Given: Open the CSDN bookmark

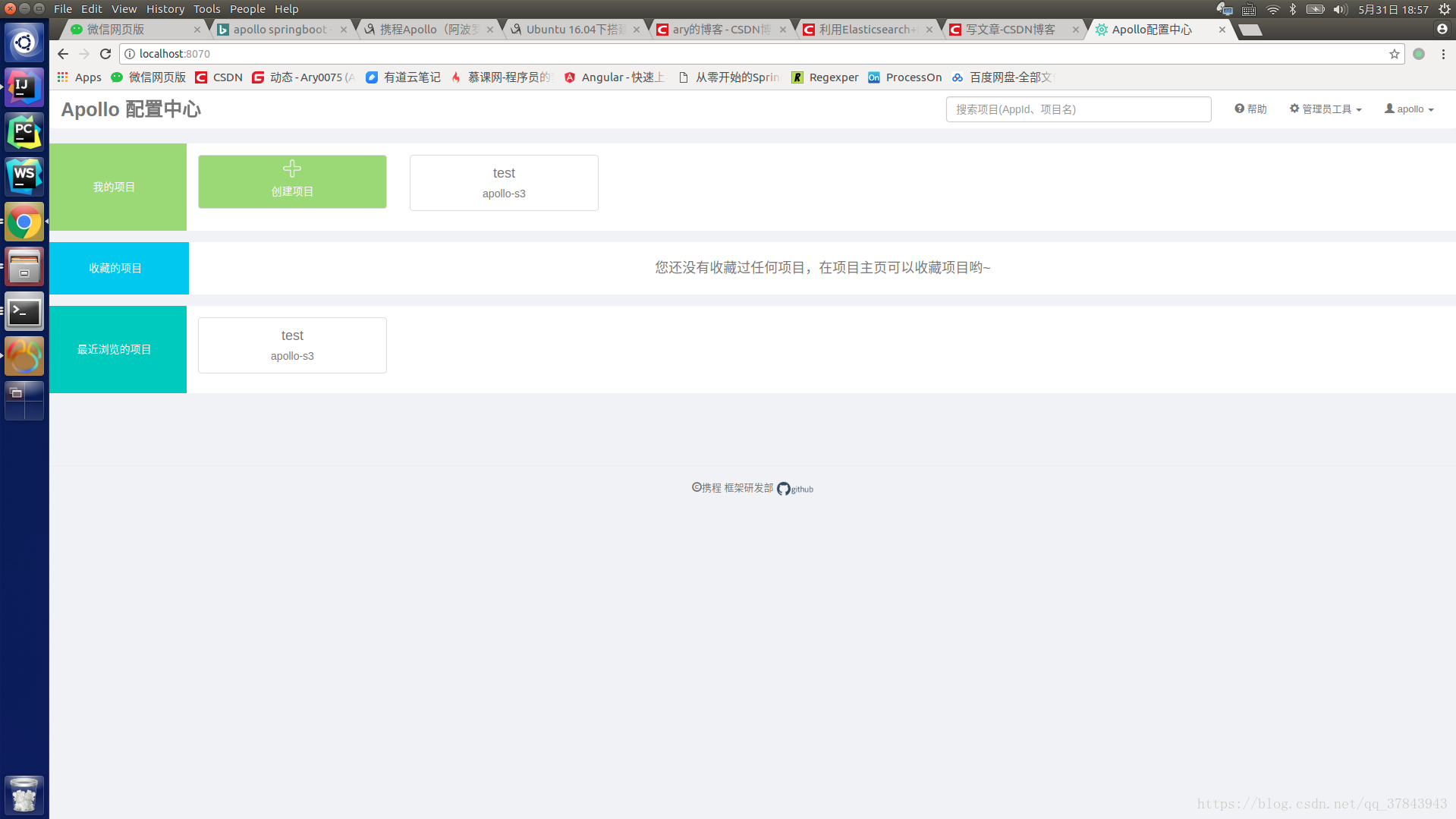Looking at the screenshot, I should coord(219,77).
